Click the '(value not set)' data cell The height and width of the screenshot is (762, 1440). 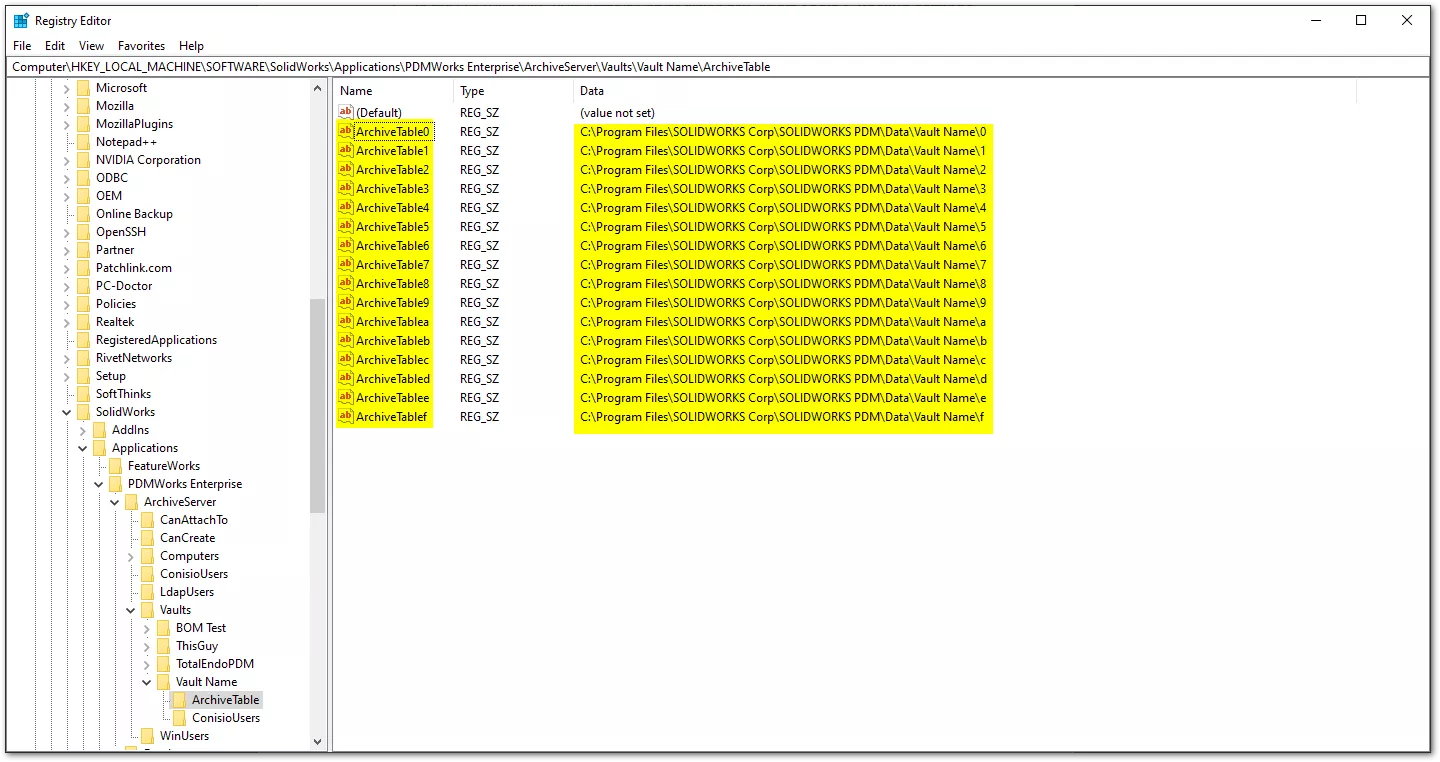[x=617, y=113]
